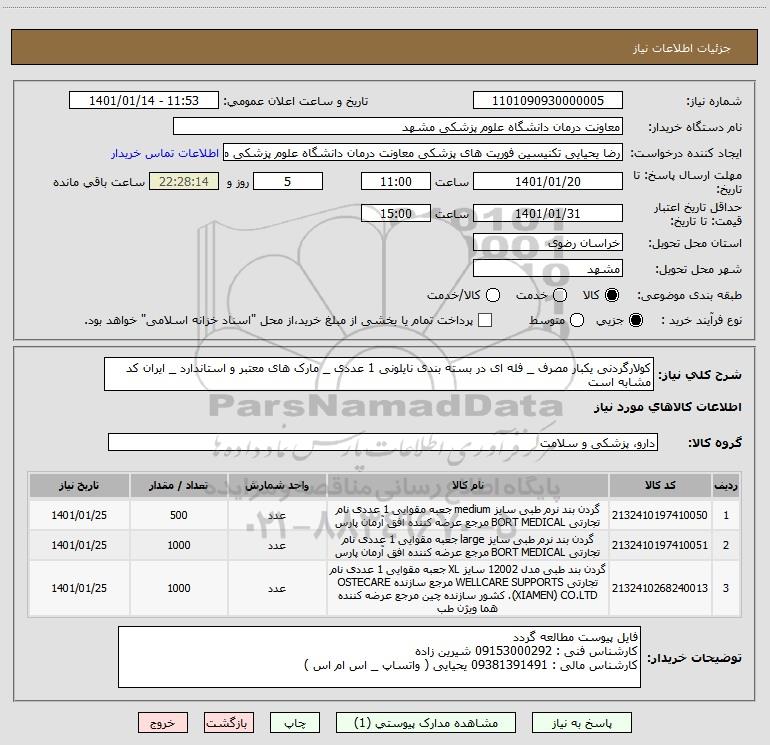Select the متوسط purchase type radio
The height and width of the screenshot is (745, 770).
577,320
